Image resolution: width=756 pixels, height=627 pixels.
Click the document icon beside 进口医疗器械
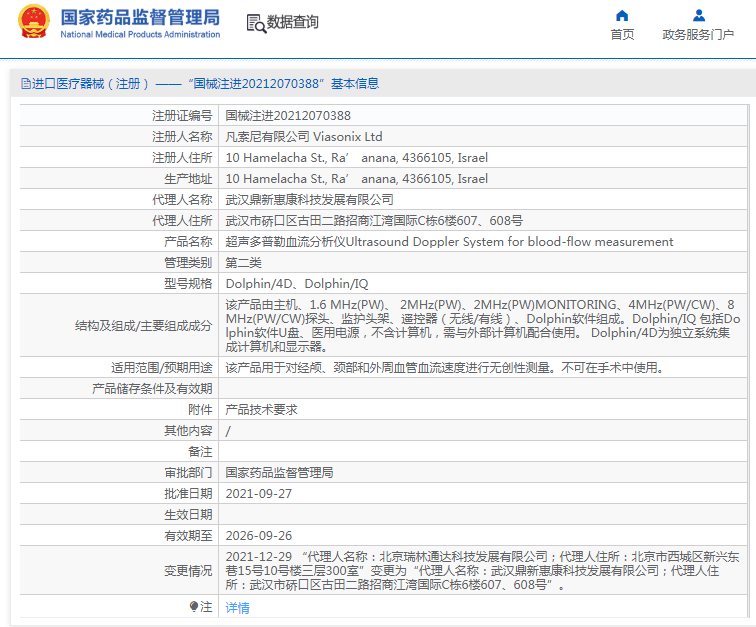(26, 84)
